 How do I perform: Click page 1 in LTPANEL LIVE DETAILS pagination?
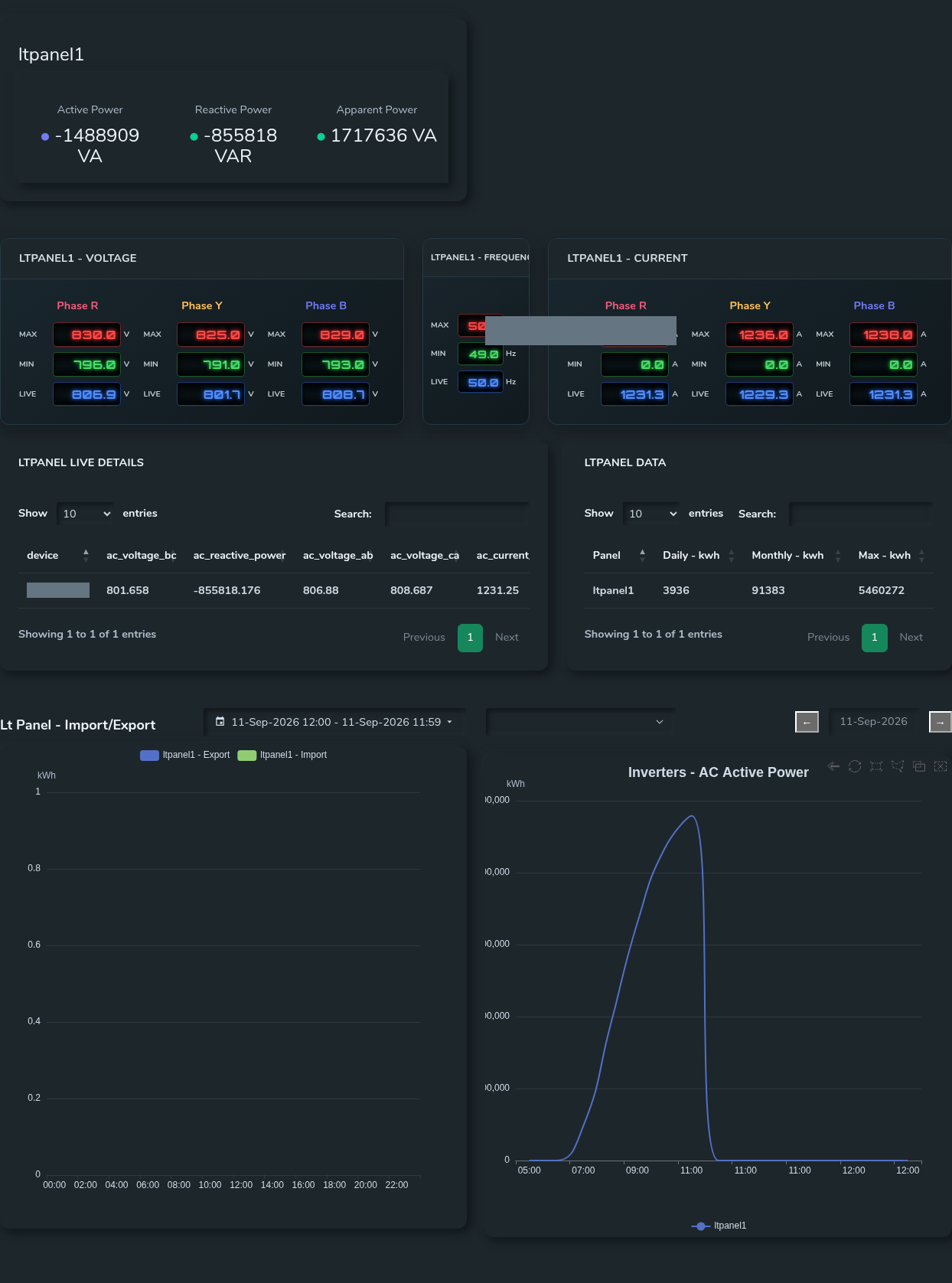coord(470,638)
